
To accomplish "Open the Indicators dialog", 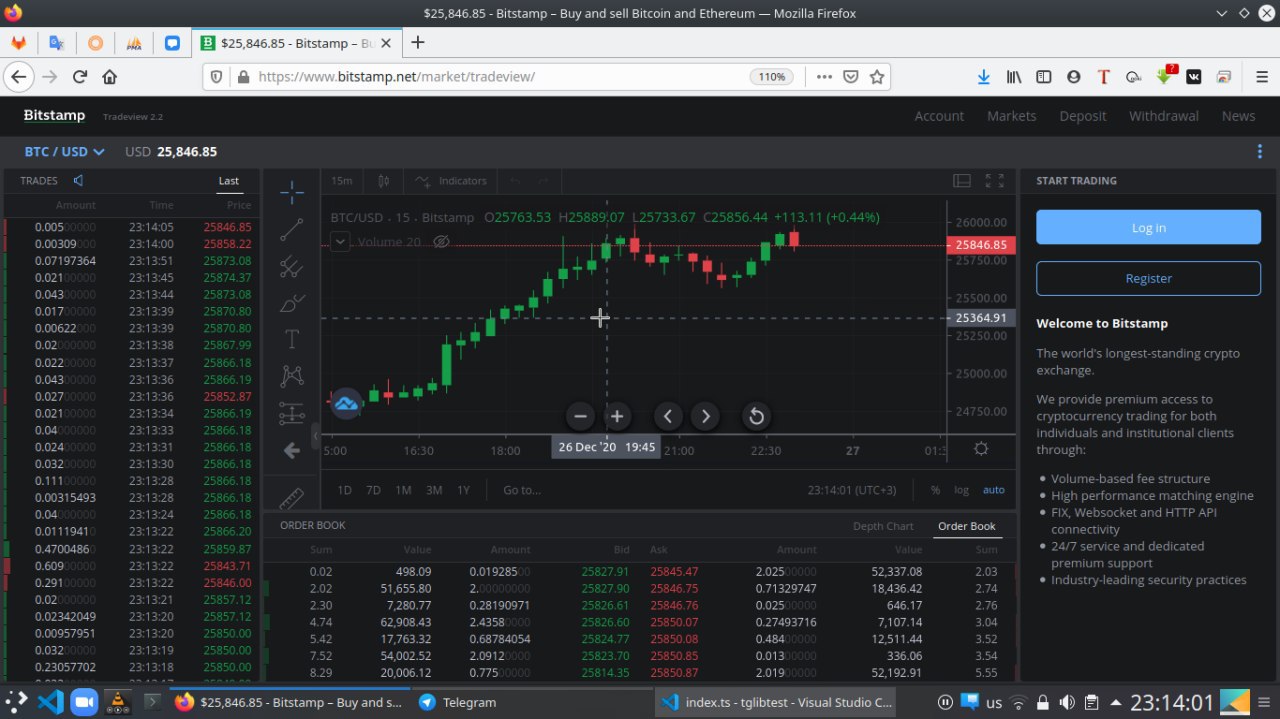I will coord(451,181).
